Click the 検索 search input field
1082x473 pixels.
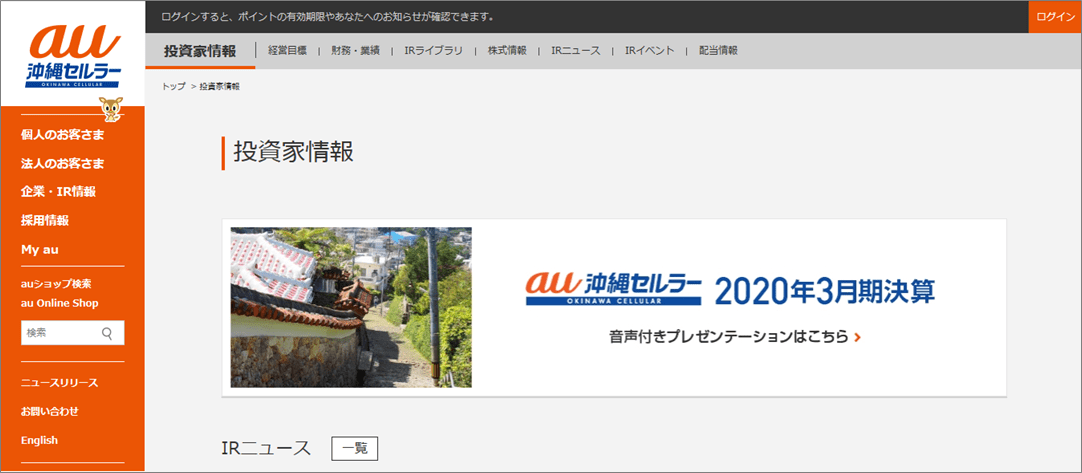pos(72,333)
